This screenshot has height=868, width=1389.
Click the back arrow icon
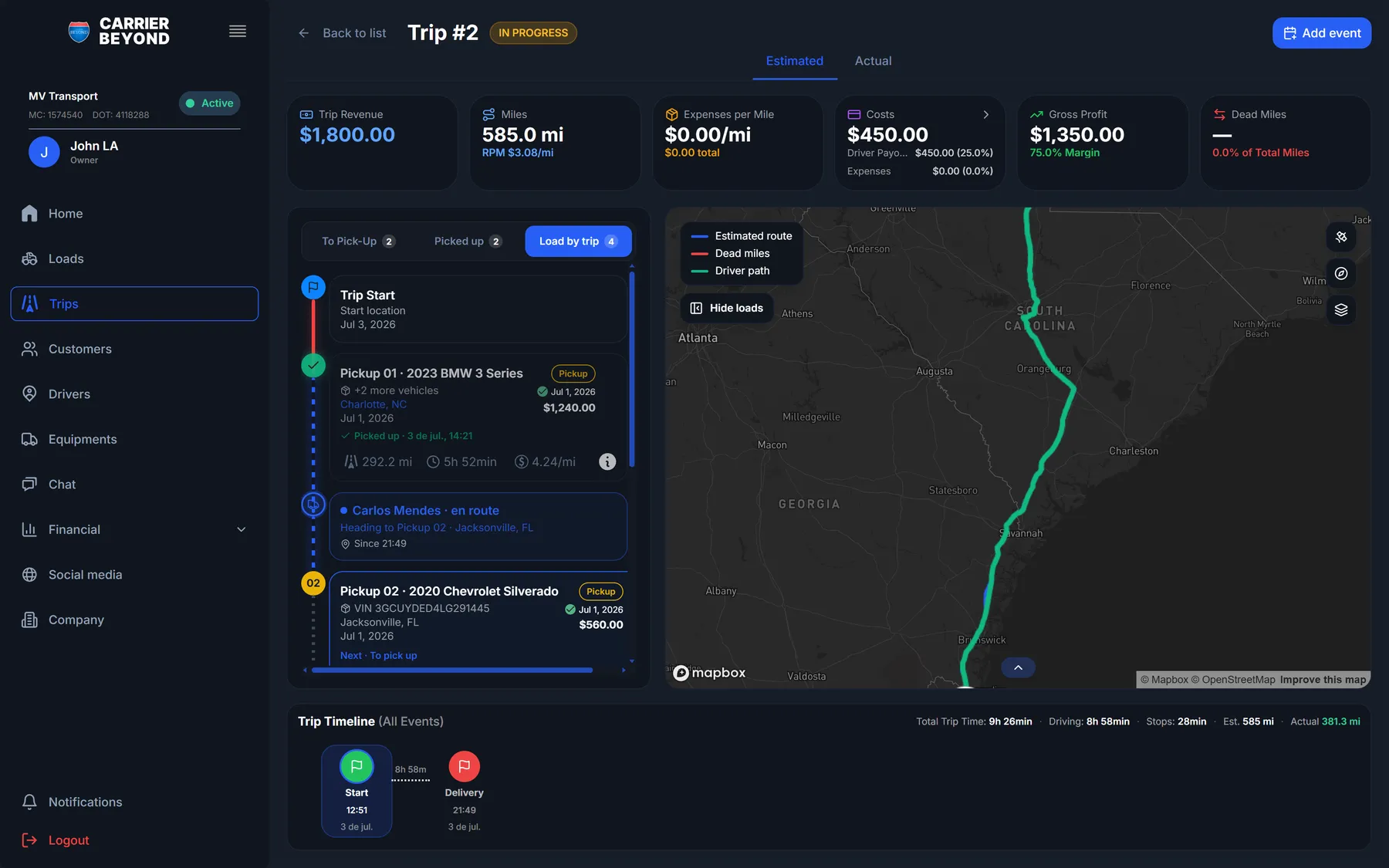coord(304,33)
